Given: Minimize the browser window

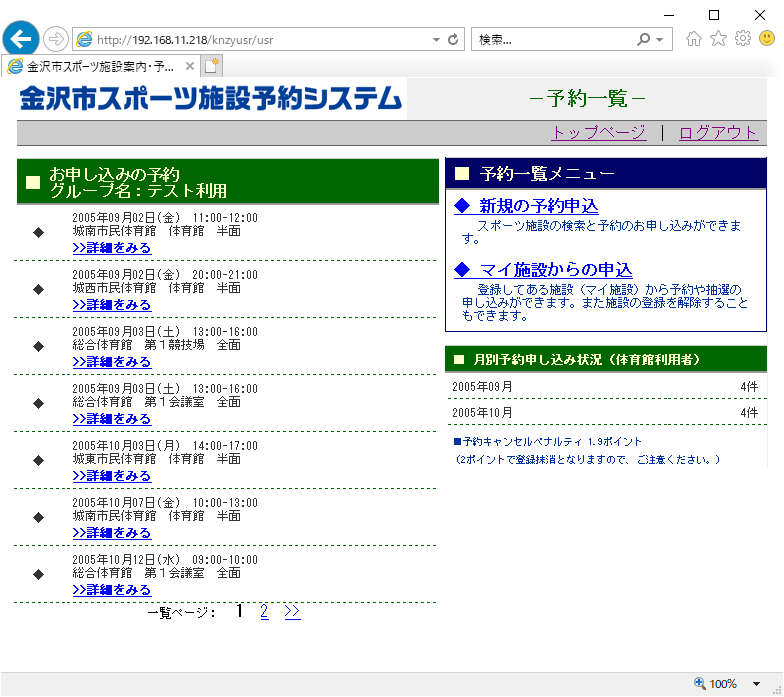Looking at the screenshot, I should pos(668,16).
